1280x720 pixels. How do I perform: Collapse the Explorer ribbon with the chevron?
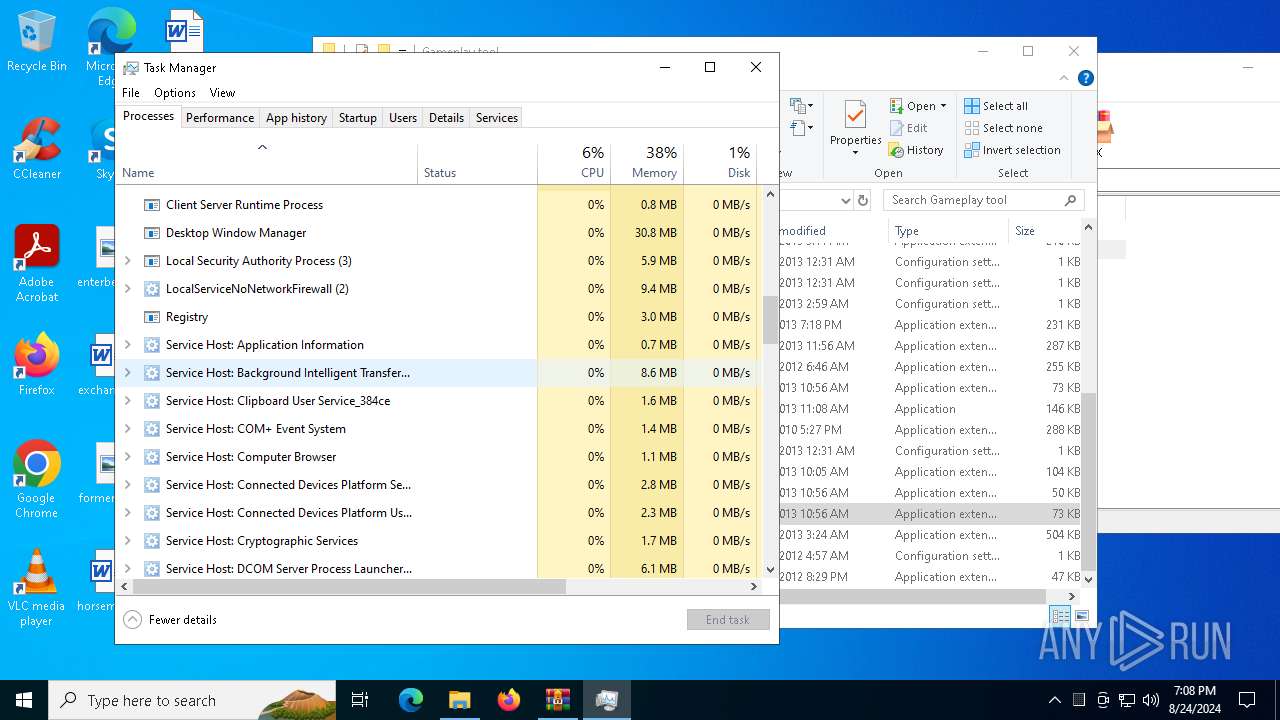click(x=1064, y=78)
